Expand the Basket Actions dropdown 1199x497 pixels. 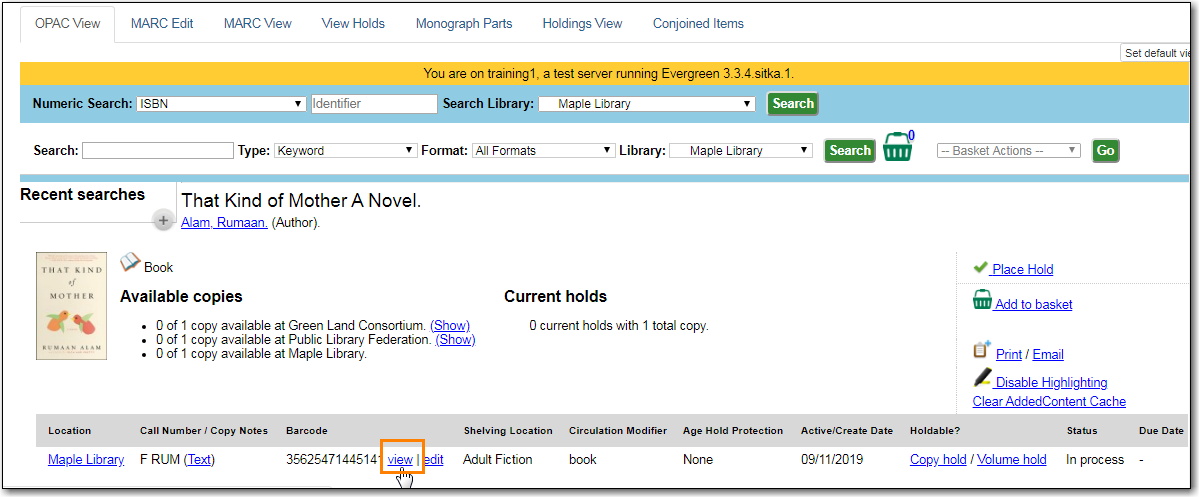pos(1008,150)
